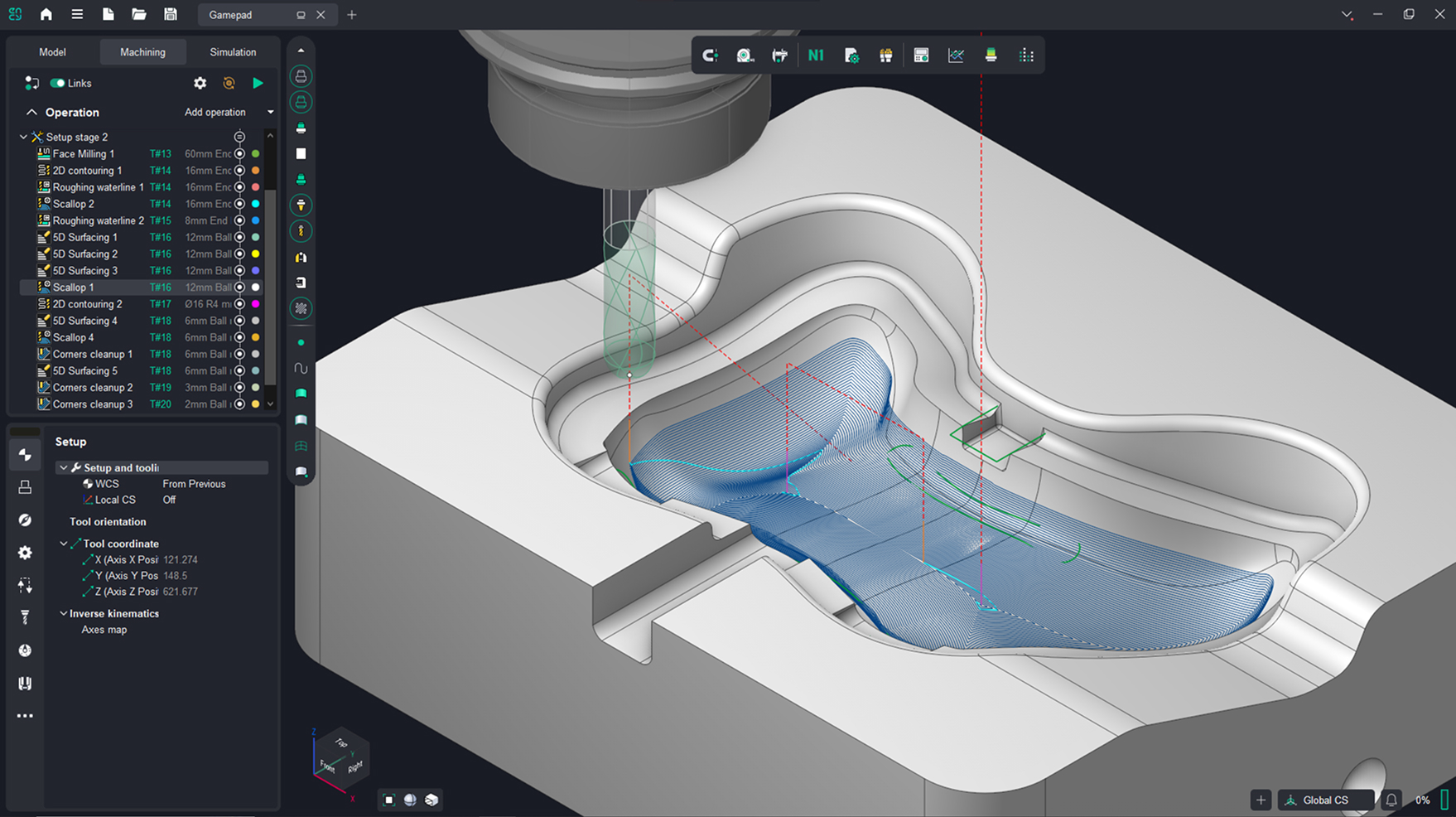The height and width of the screenshot is (817, 1456).
Task: Open the line chart analysis icon
Action: tap(956, 56)
